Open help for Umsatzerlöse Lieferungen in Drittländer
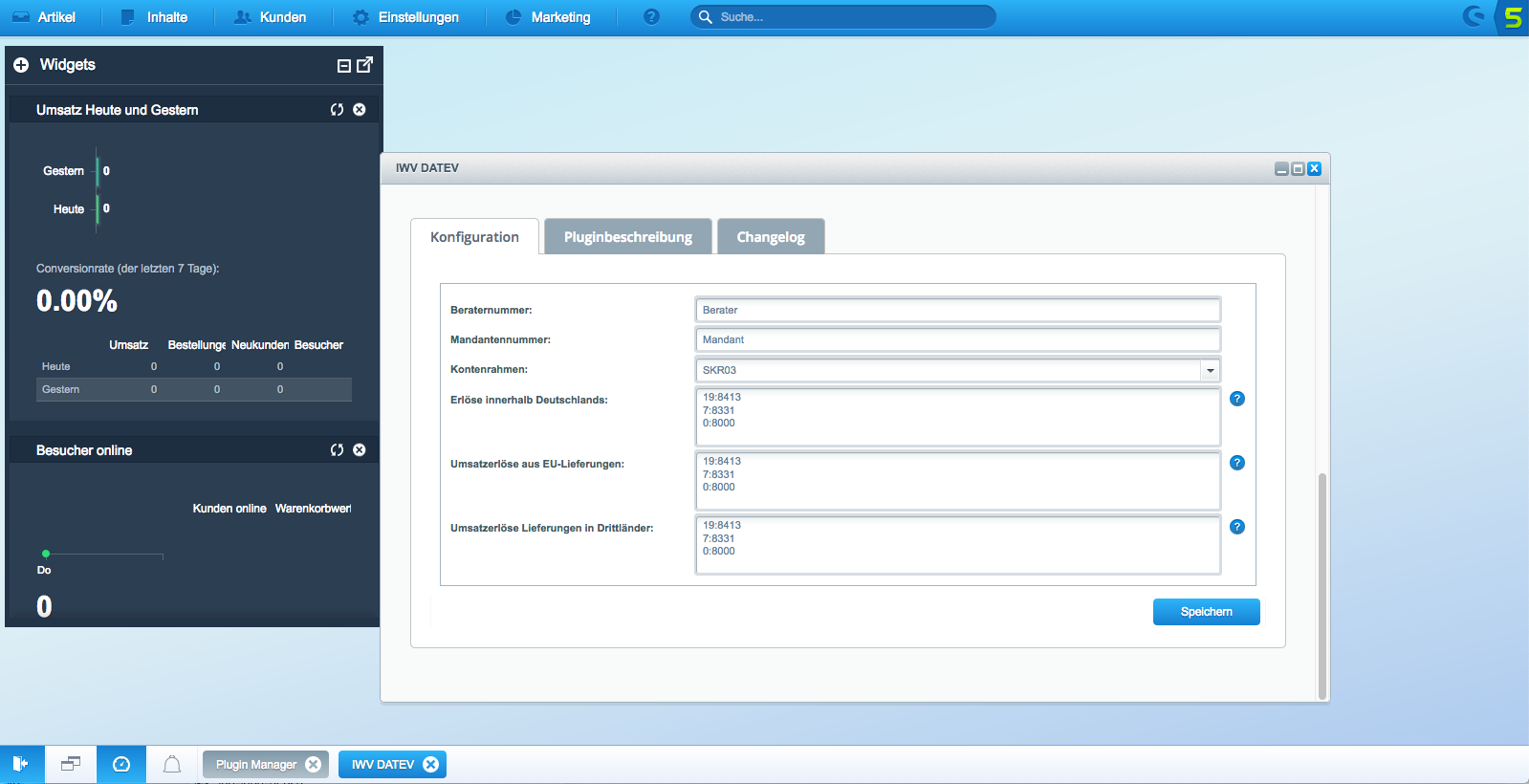This screenshot has height=784, width=1529. click(1237, 527)
